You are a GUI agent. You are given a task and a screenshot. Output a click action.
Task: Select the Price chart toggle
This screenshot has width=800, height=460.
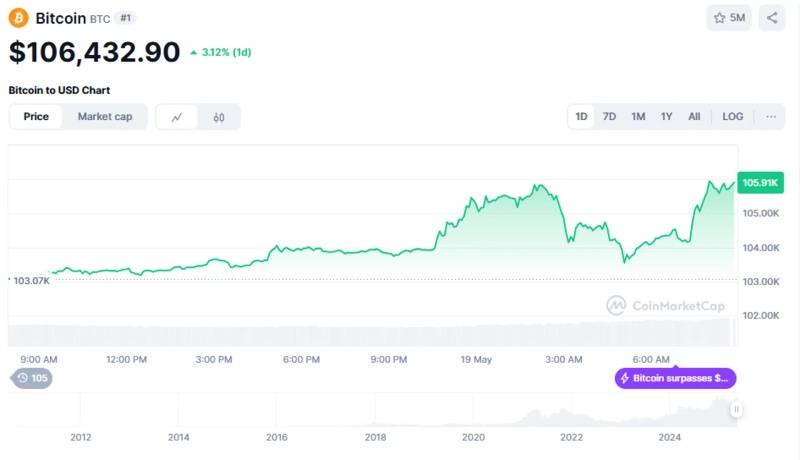coord(36,117)
